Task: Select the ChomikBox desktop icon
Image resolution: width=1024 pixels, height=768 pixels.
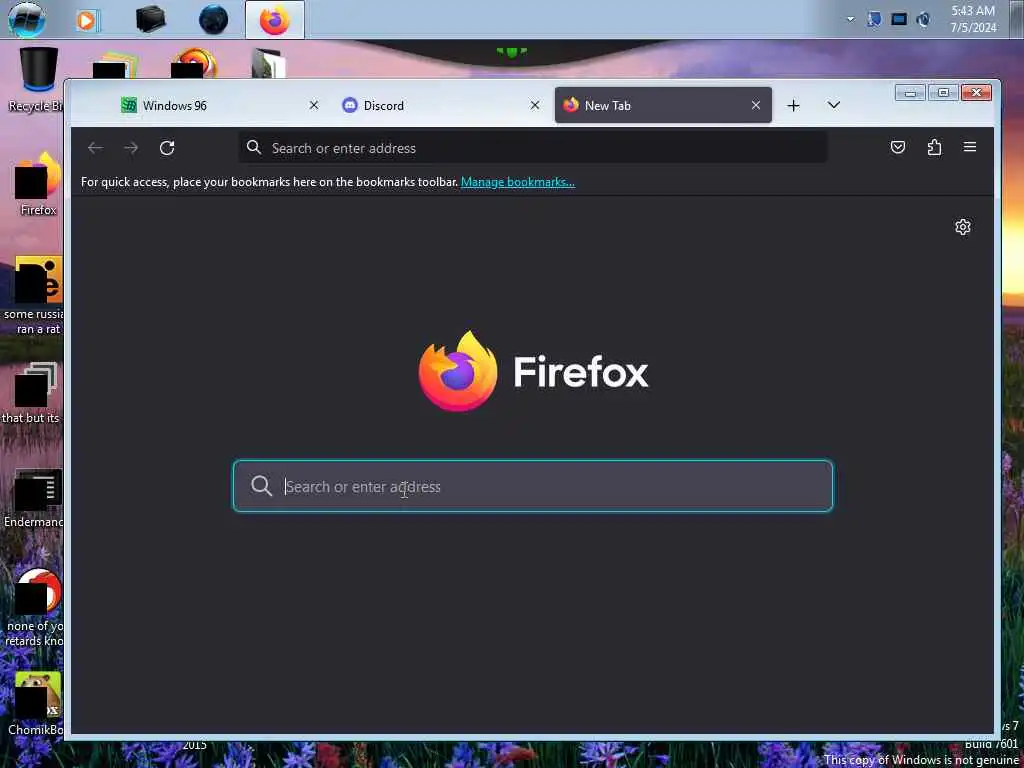Action: (x=36, y=704)
